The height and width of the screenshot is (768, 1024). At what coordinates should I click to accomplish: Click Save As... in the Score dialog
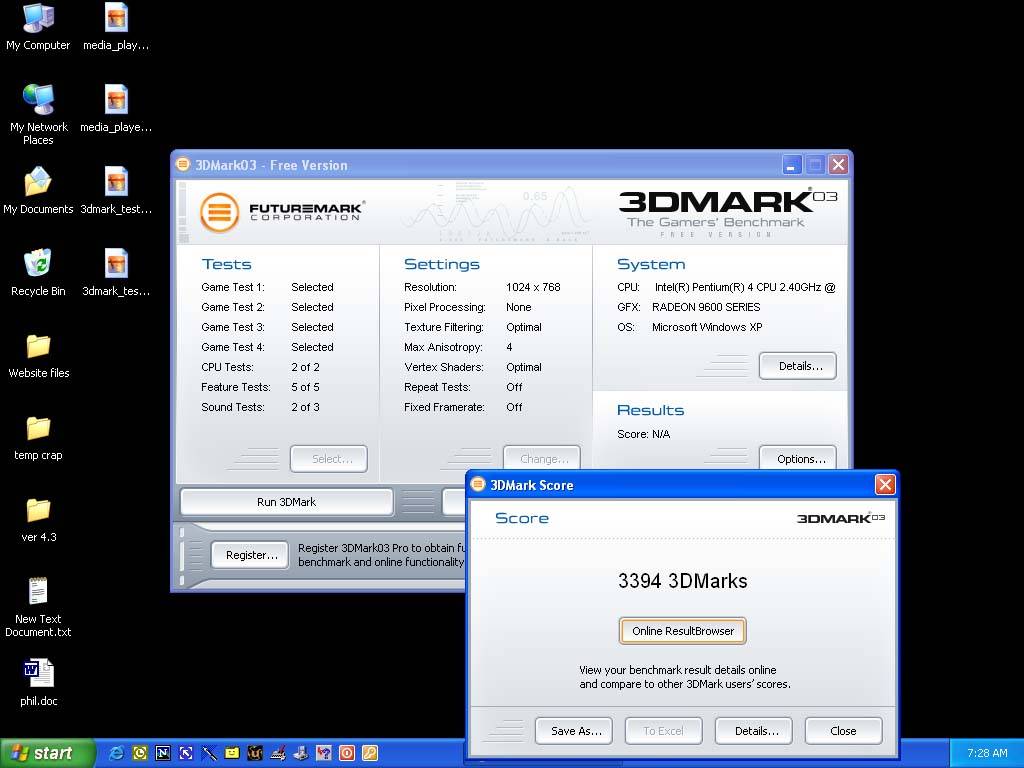pos(573,731)
